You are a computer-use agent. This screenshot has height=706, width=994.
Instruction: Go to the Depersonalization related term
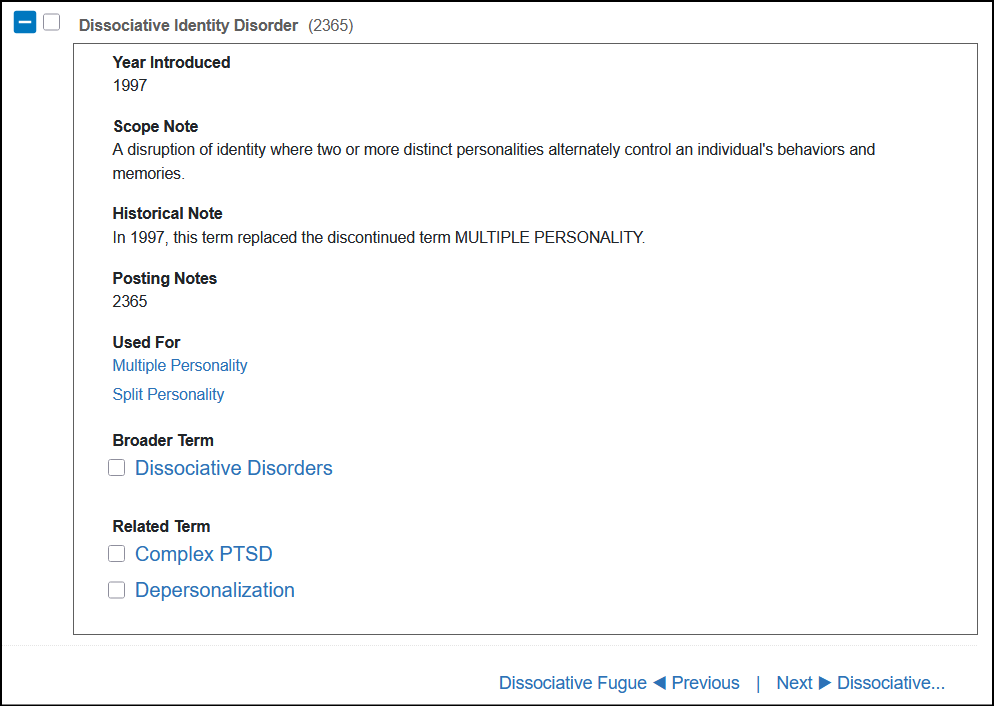[214, 591]
